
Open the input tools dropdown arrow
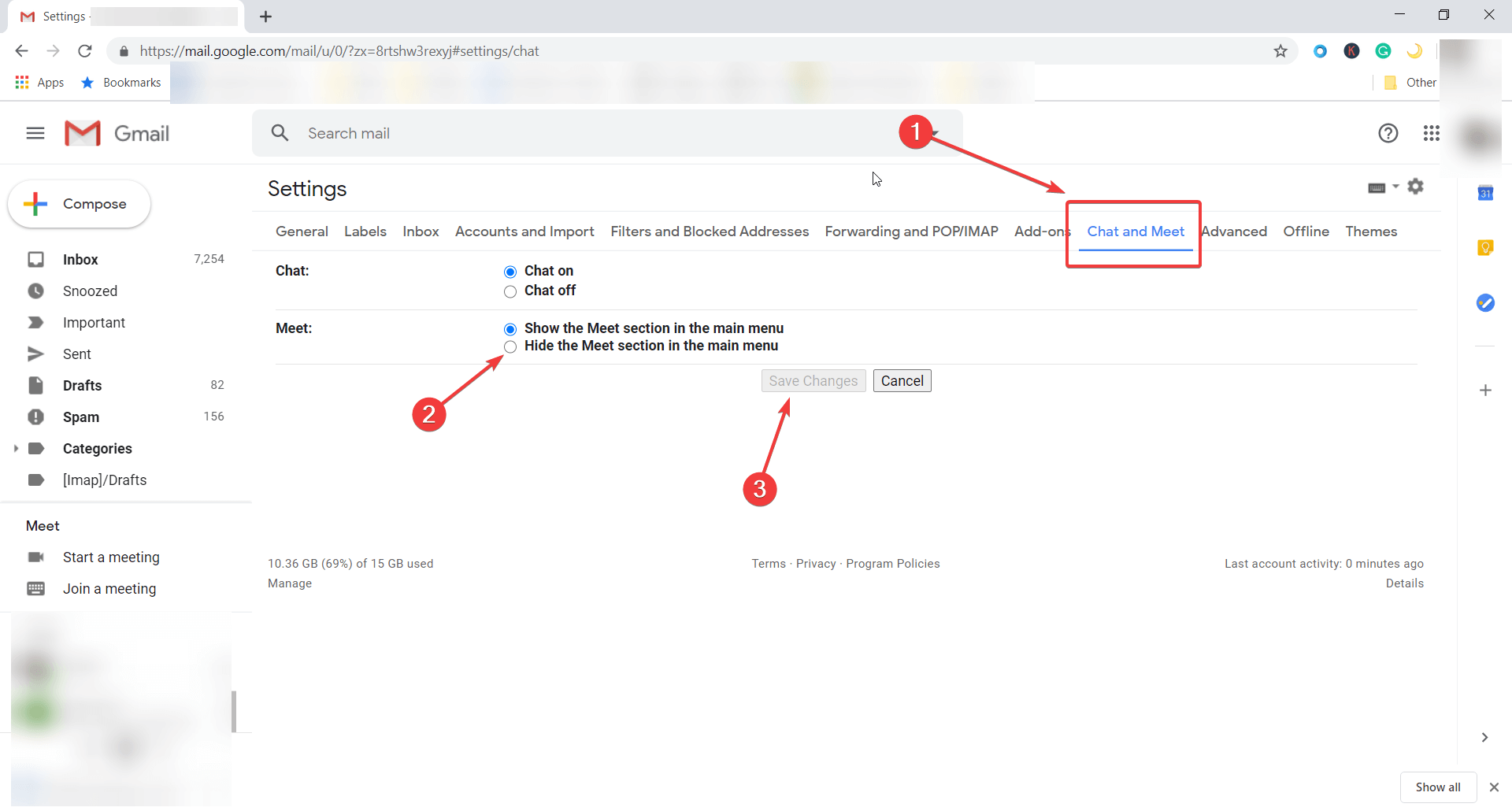tap(1395, 187)
